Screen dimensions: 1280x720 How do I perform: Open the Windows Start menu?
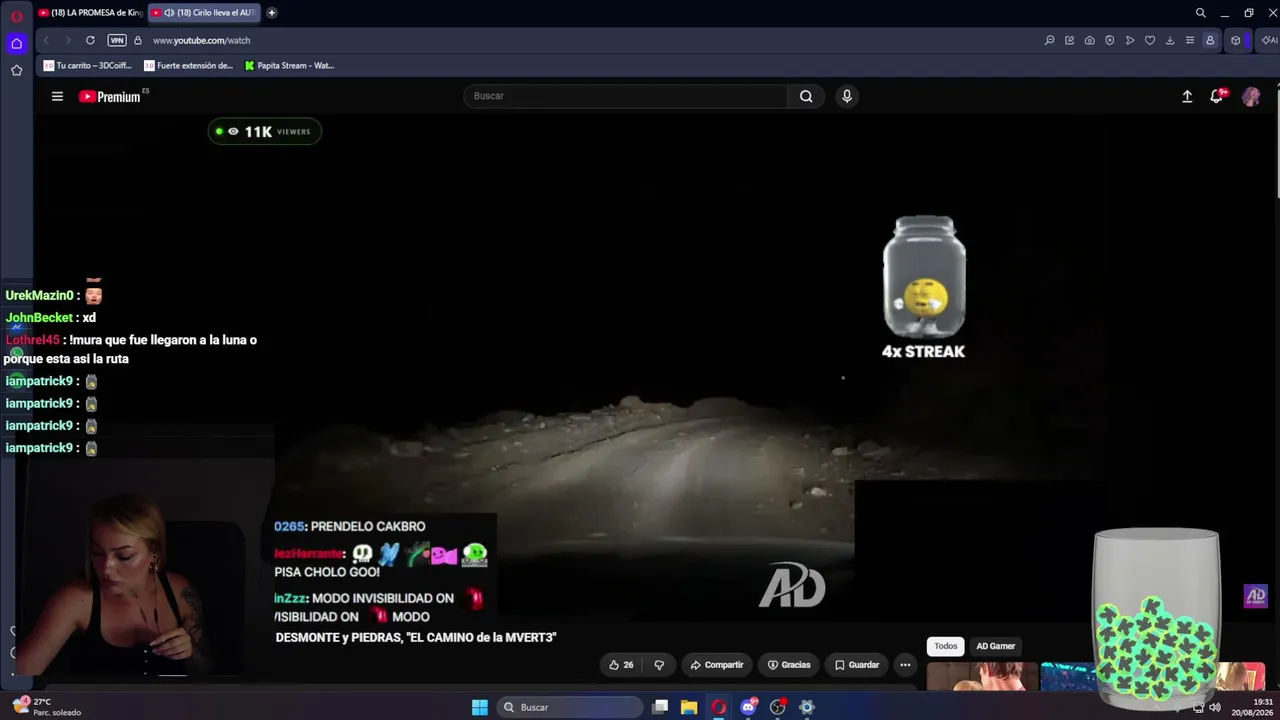point(480,707)
